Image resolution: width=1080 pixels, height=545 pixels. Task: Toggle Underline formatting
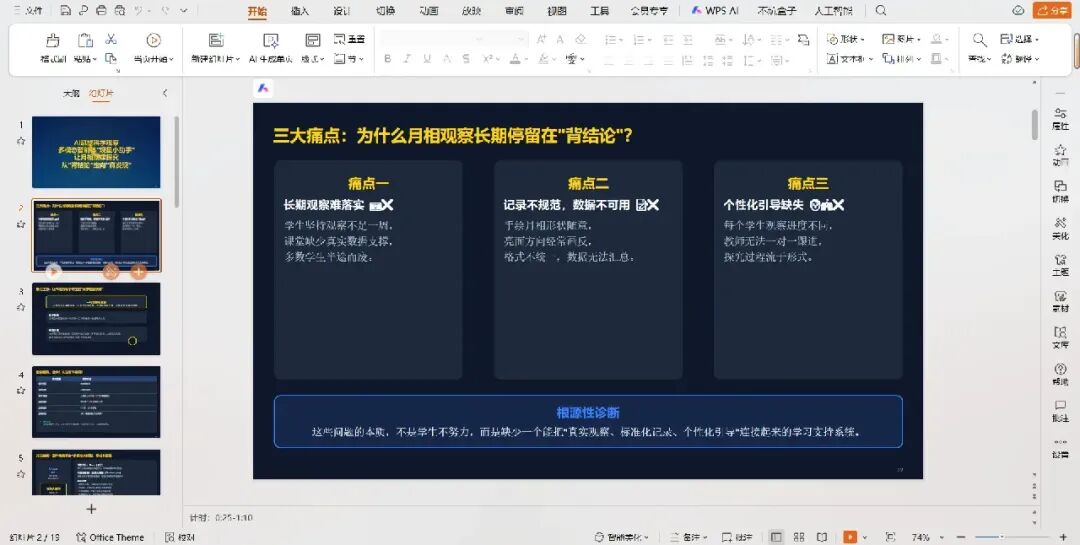(427, 59)
